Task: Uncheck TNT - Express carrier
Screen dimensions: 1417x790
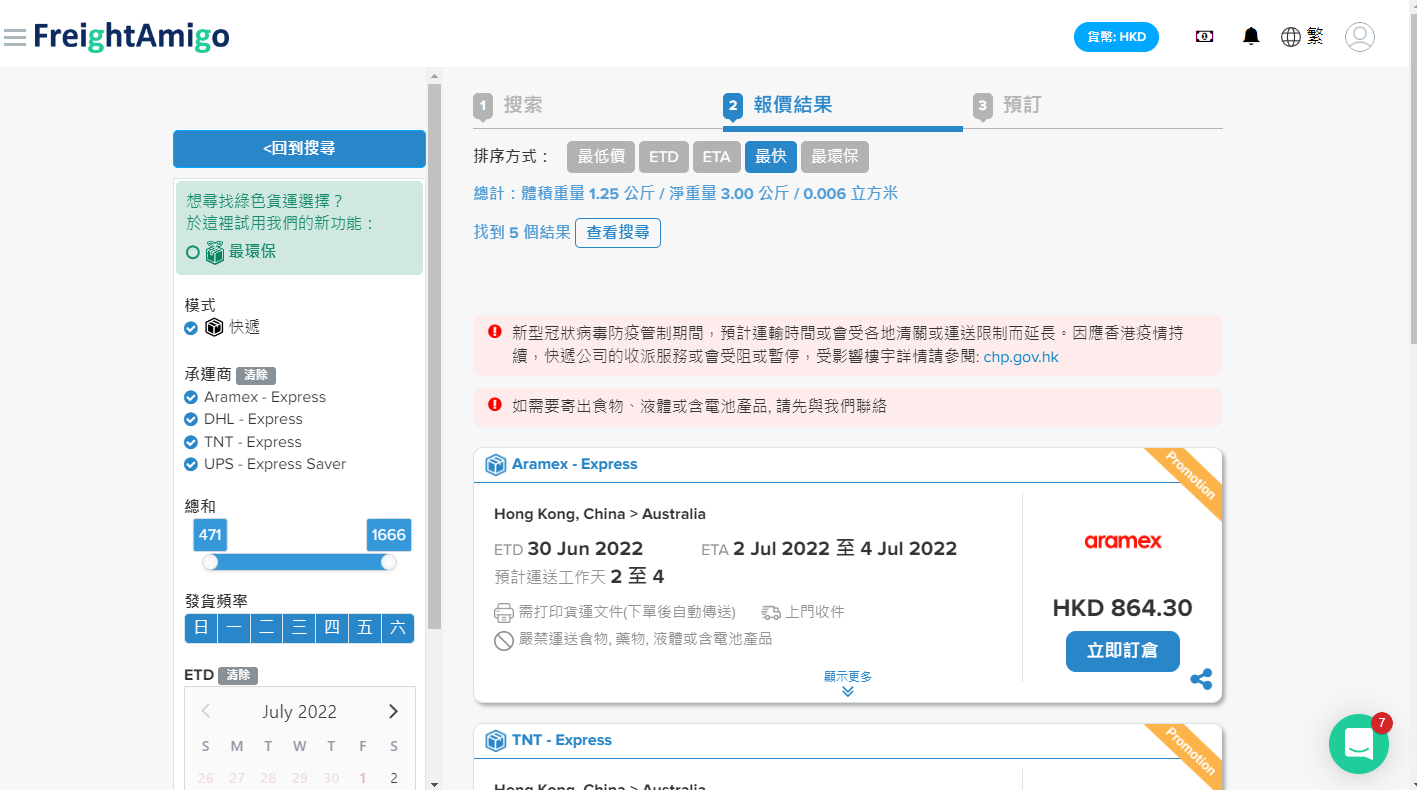Action: [191, 442]
